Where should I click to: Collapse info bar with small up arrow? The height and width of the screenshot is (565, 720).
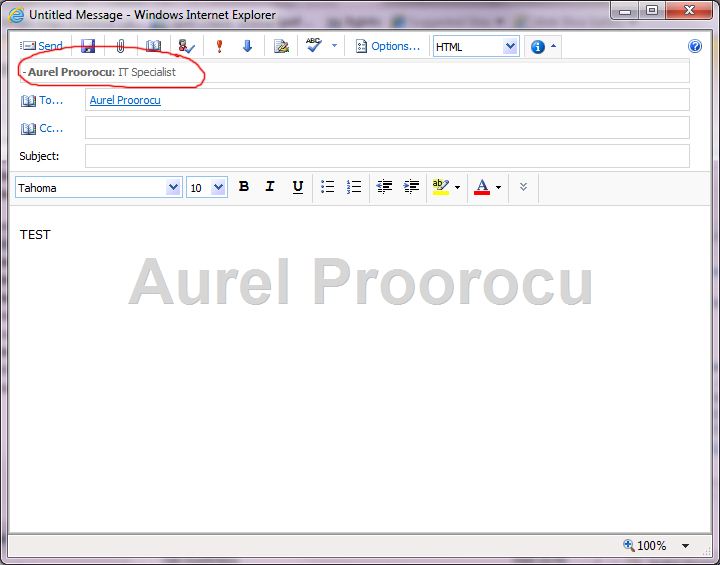[553, 45]
